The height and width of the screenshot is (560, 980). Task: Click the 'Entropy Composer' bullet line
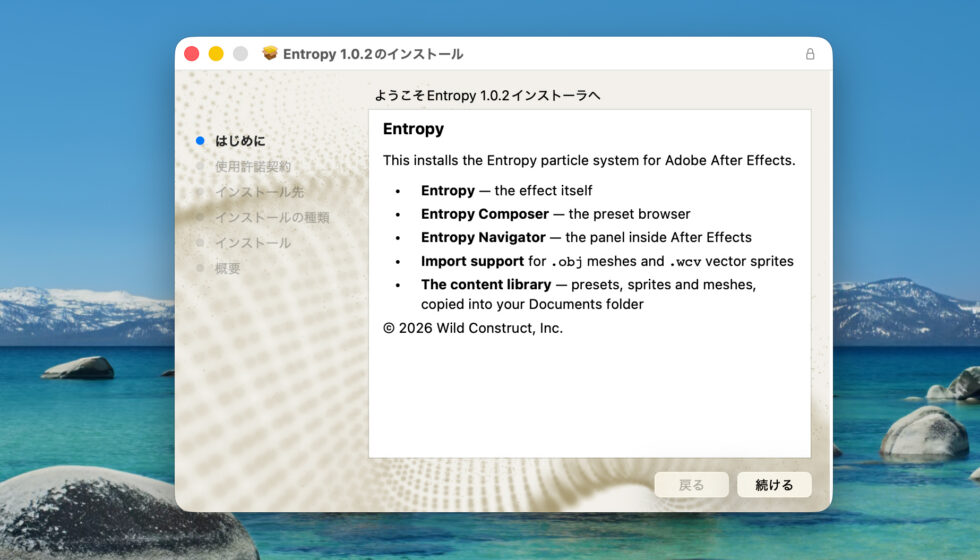click(x=556, y=214)
